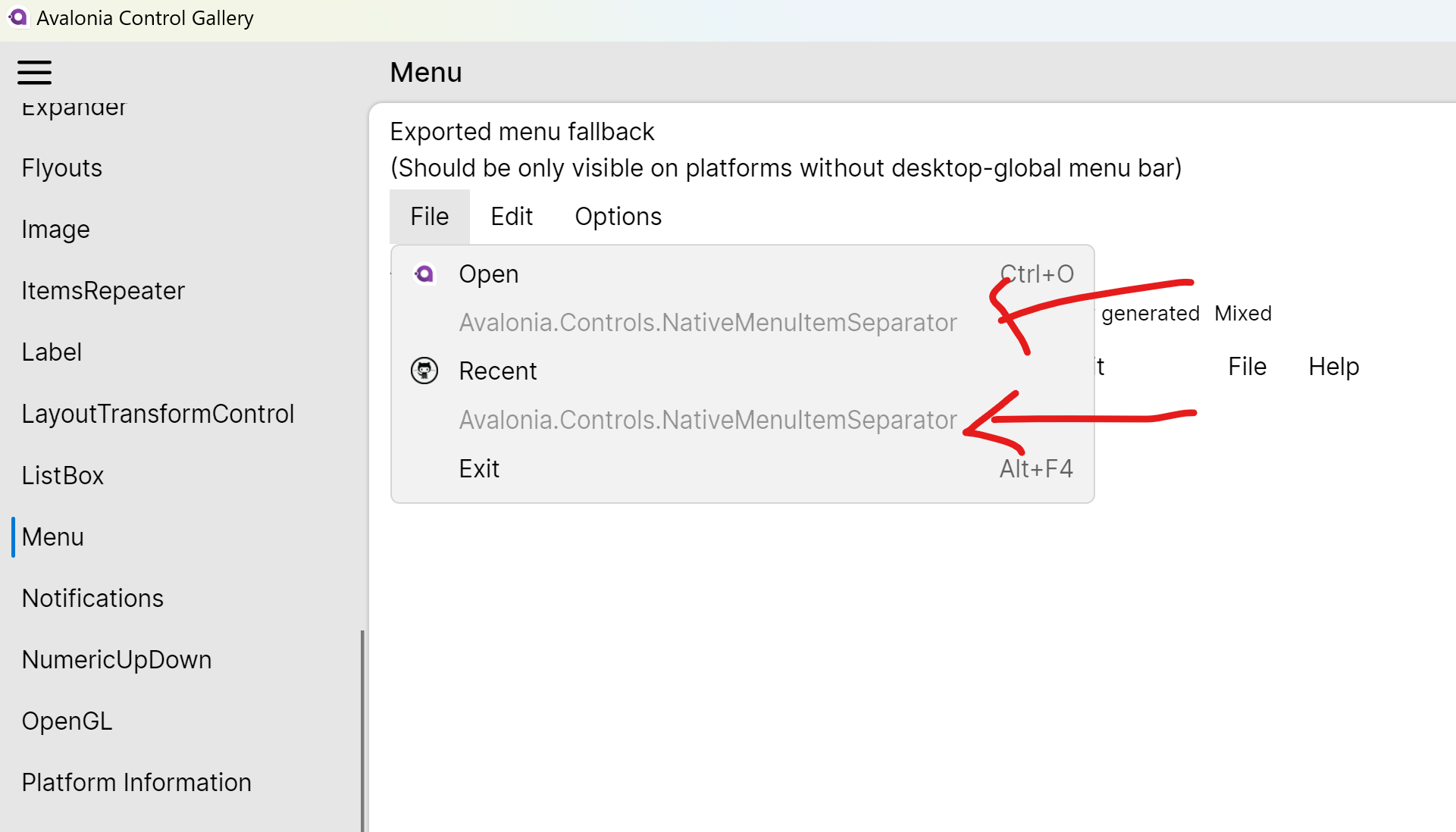Navigate to the ListBox page
The image size is (1456, 832).
click(63, 475)
